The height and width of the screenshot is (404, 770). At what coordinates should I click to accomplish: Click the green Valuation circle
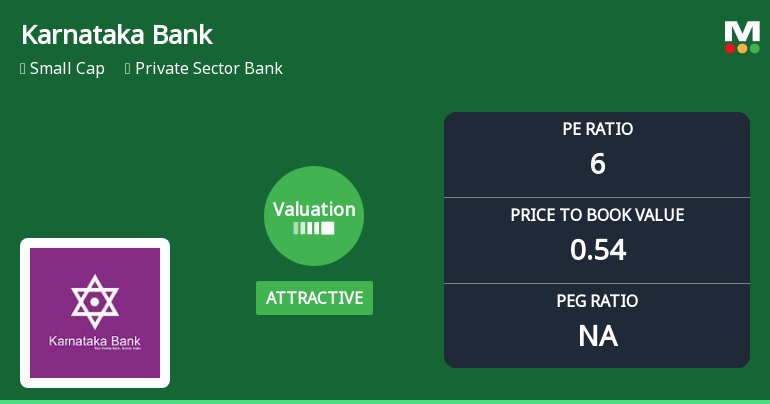pyautogui.click(x=314, y=216)
